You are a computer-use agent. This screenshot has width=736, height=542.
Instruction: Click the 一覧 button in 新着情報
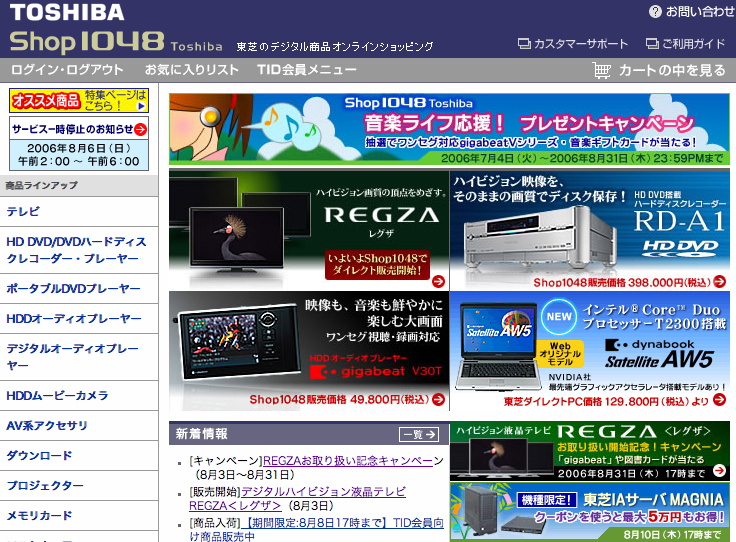[x=419, y=435]
